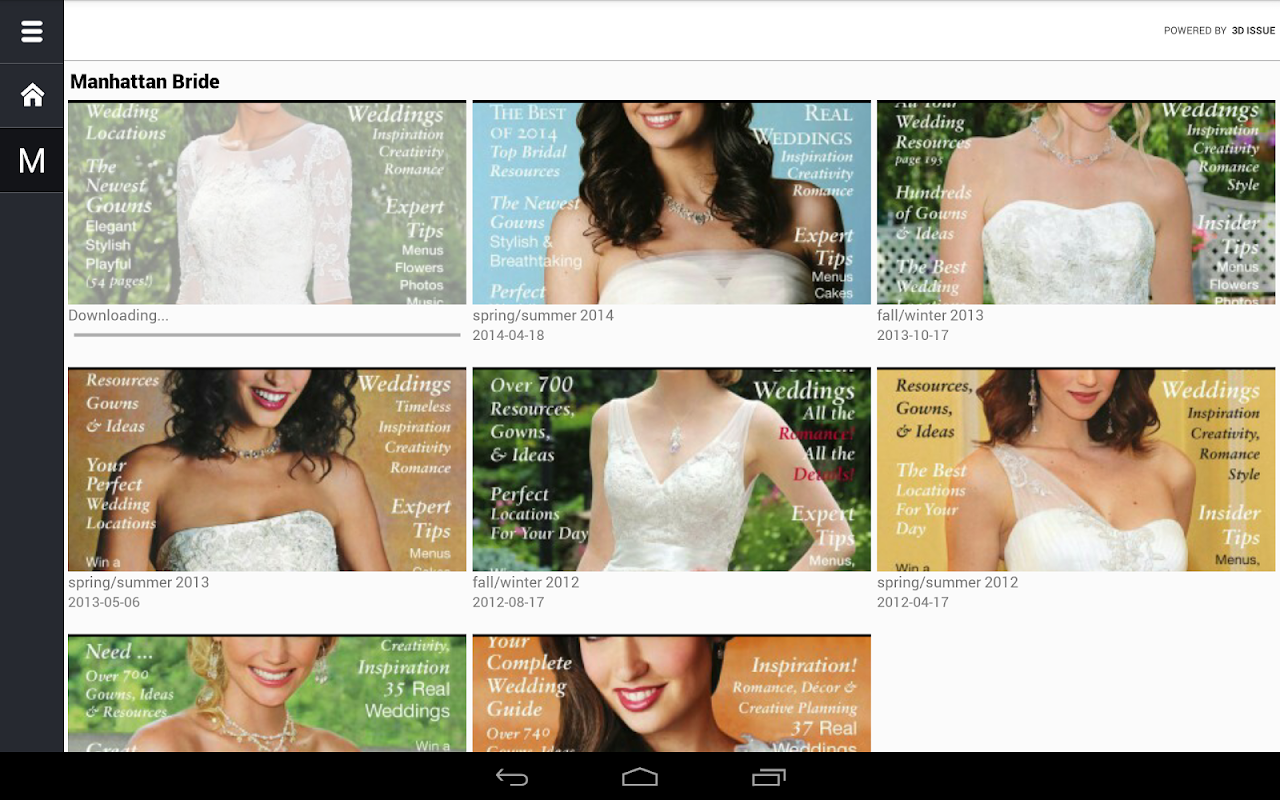Click the "Manhattan Bride" heading

pyautogui.click(x=145, y=82)
